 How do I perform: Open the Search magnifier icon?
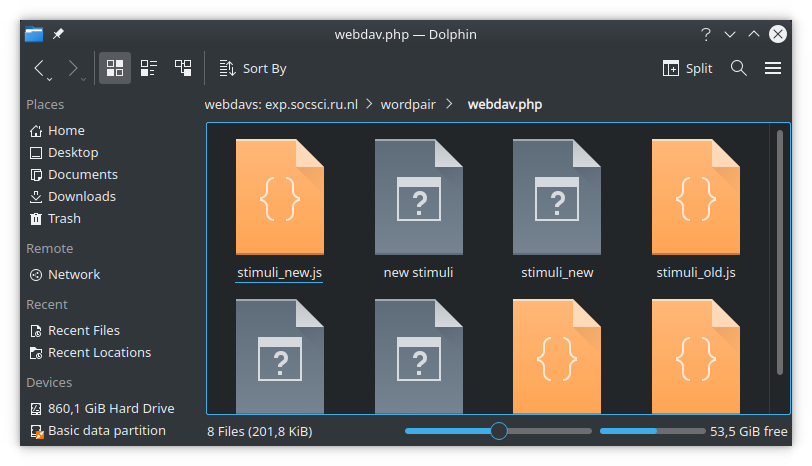tap(739, 68)
